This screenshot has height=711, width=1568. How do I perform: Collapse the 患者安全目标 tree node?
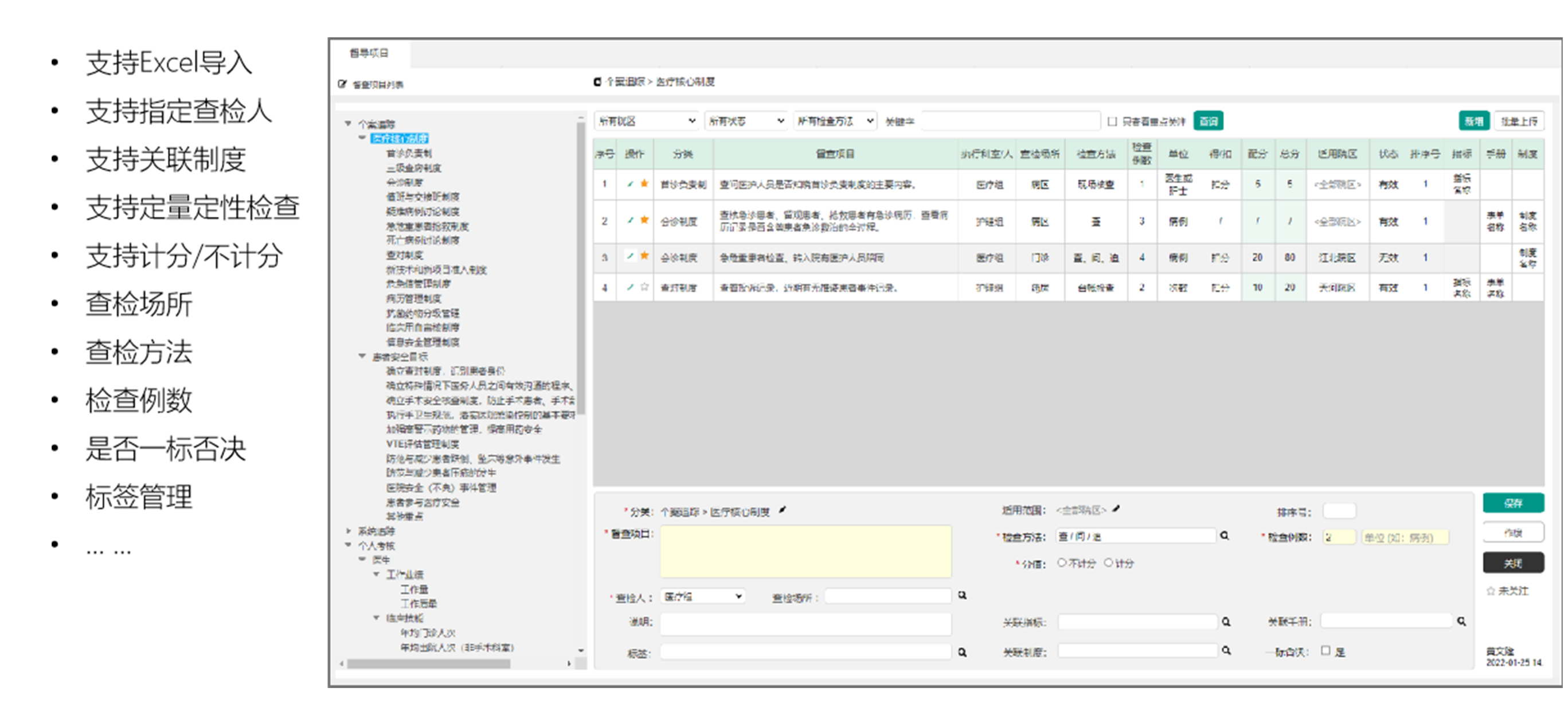362,355
